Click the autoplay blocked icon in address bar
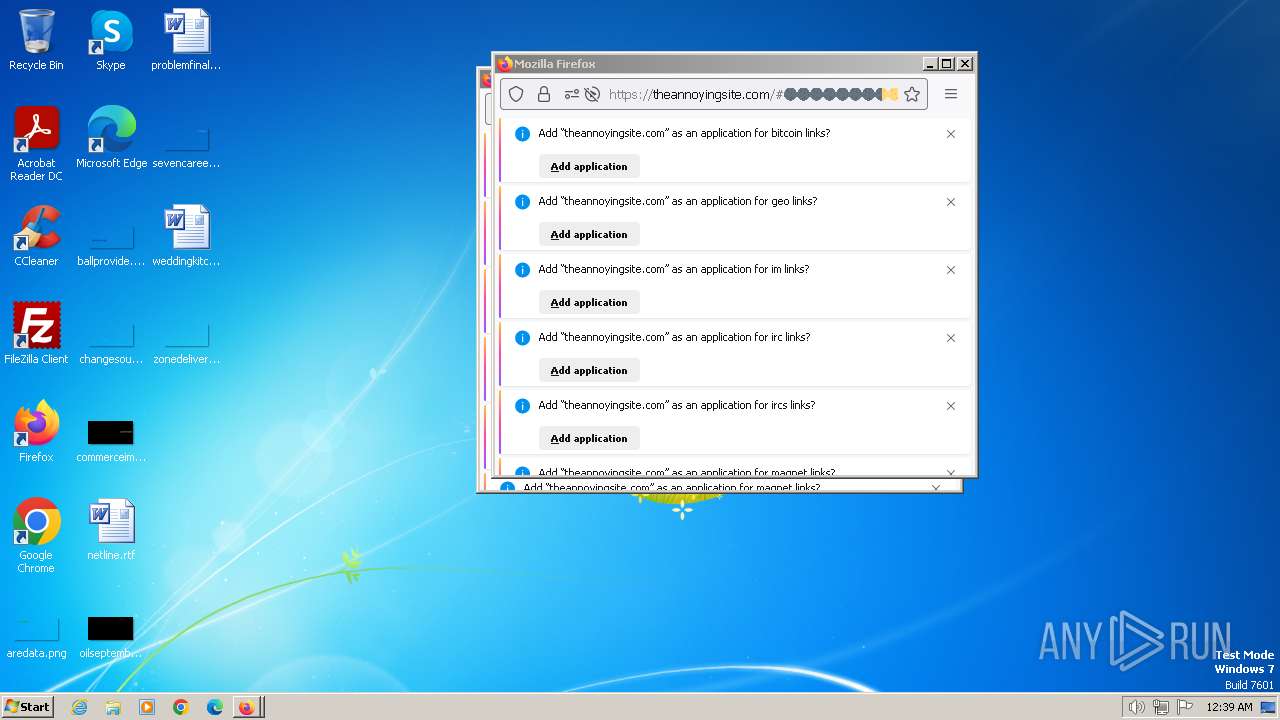The image size is (1280, 720). 592,94
